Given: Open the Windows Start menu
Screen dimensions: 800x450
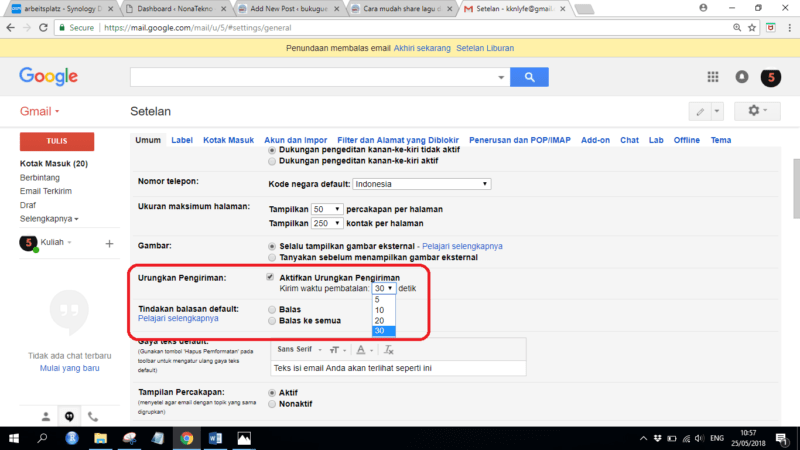Looking at the screenshot, I should coord(14,438).
